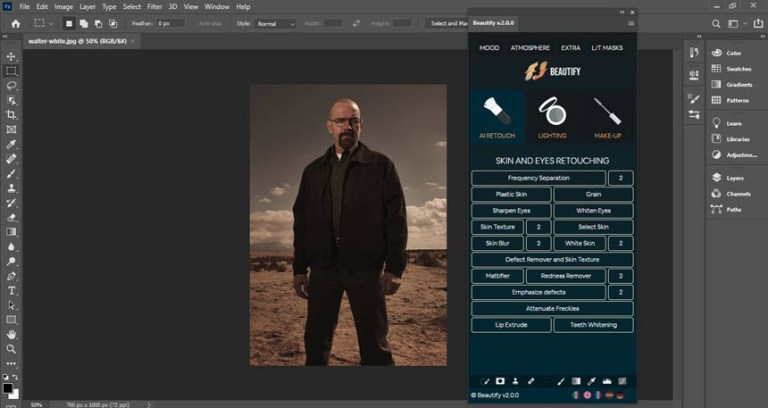Select the Clone Stamp tool in left toolbox
This screenshot has width=768, height=408.
click(11, 188)
